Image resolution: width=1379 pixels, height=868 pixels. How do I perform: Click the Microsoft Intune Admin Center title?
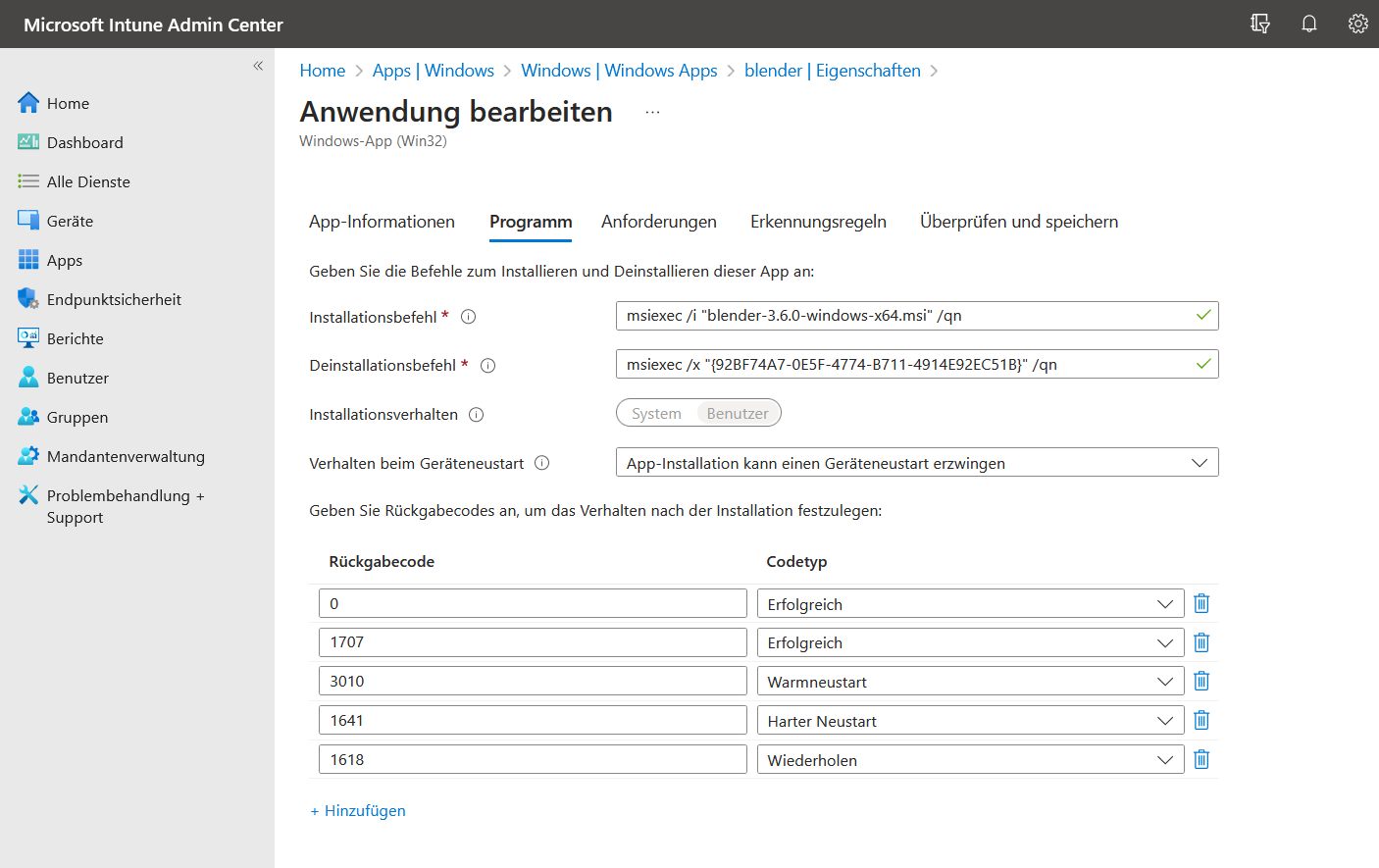[x=153, y=25]
